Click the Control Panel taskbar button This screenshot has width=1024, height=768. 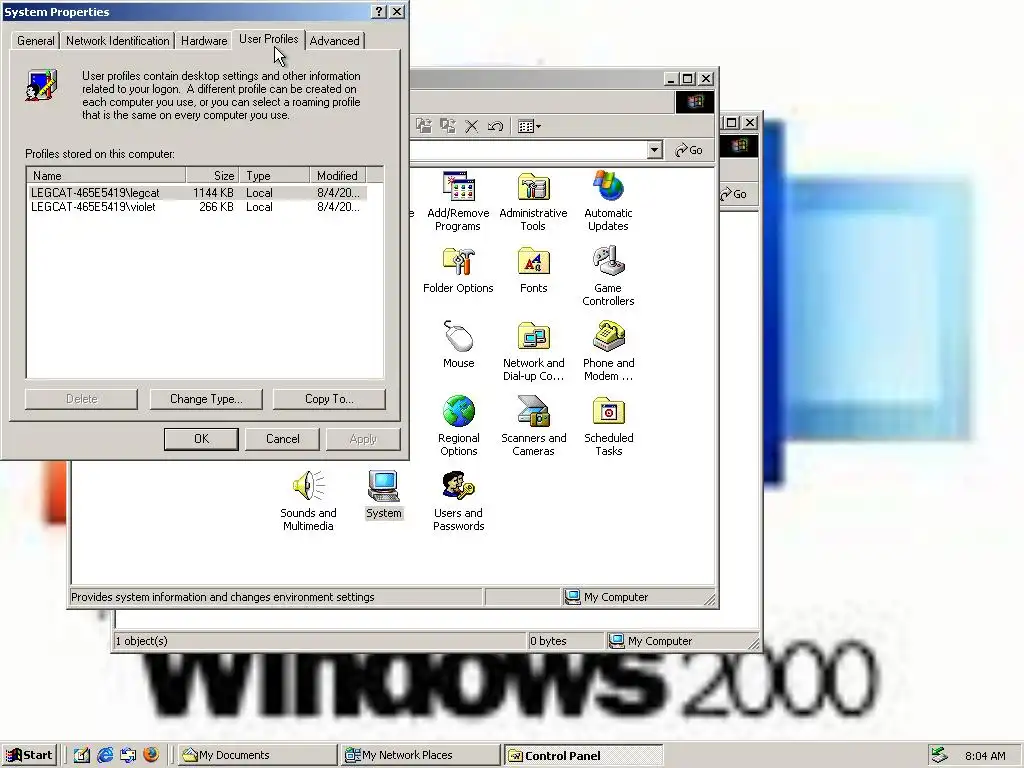tap(583, 755)
